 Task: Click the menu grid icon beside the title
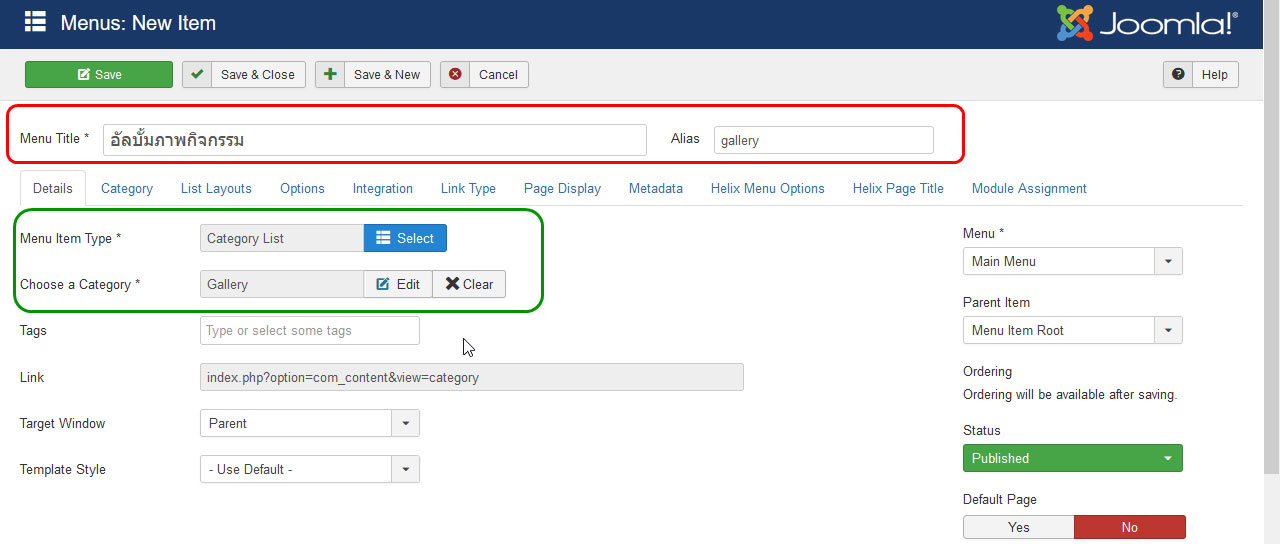[35, 21]
